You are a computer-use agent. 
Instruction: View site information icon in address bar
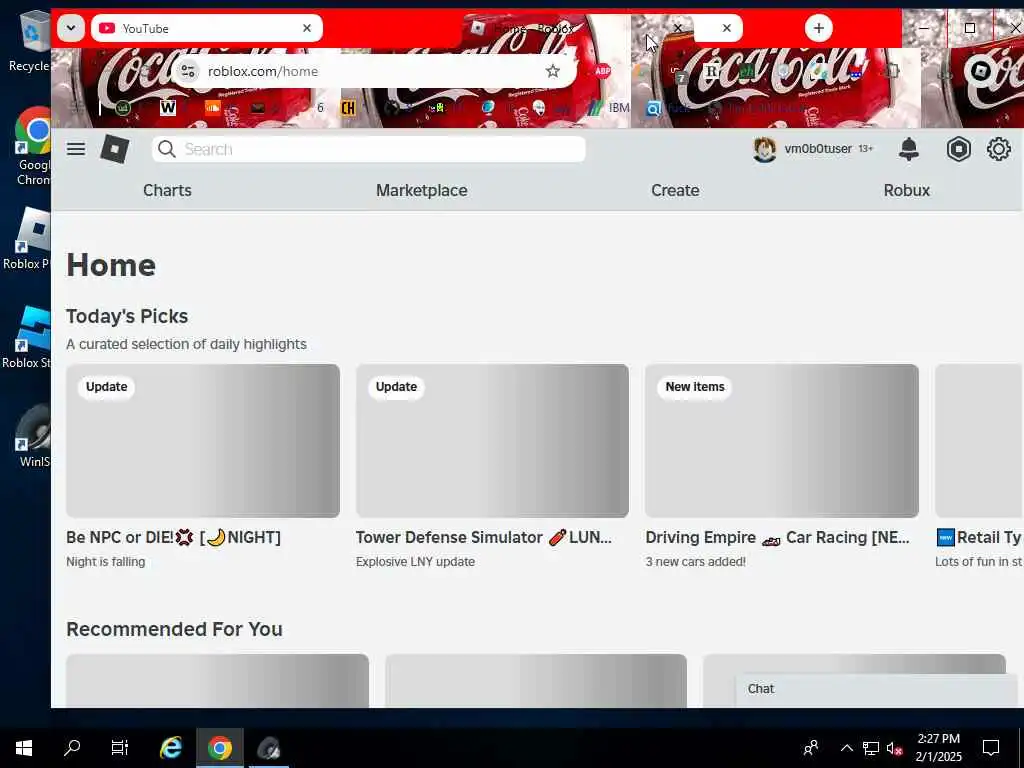tap(188, 71)
